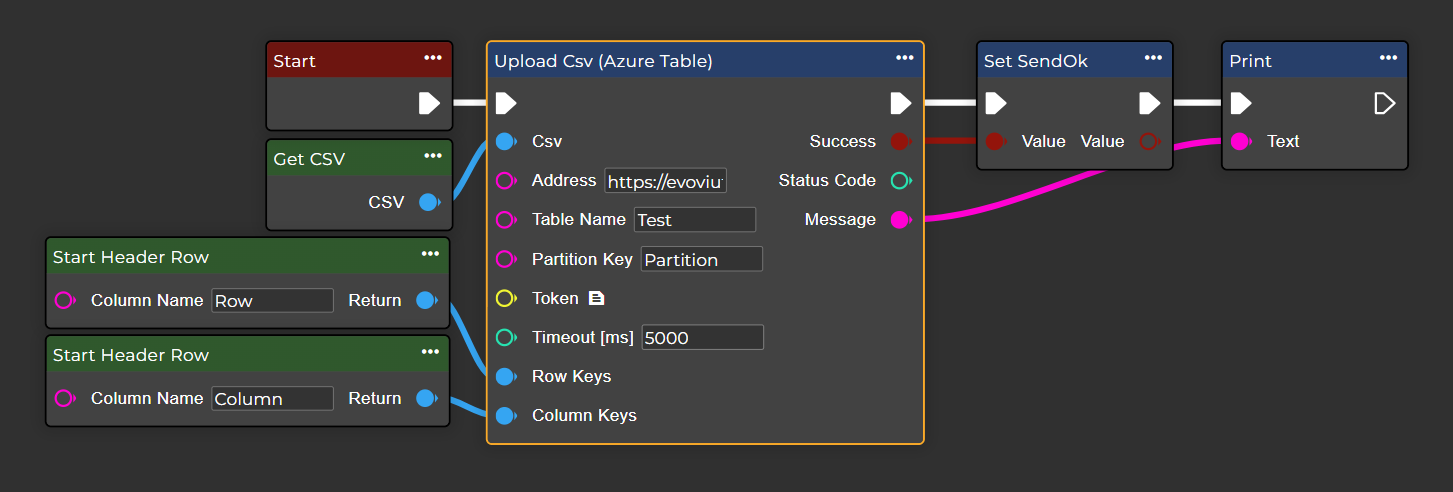Open the Set SendOk node options menu
The image size is (1453, 492).
click(x=1153, y=58)
